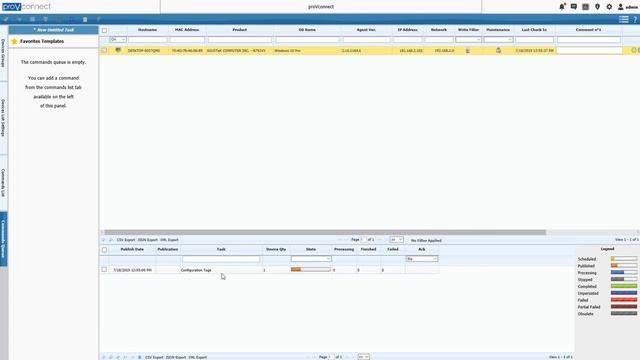Click the green circle icon at device row end
The height and width of the screenshot is (360, 640).
(634, 50)
